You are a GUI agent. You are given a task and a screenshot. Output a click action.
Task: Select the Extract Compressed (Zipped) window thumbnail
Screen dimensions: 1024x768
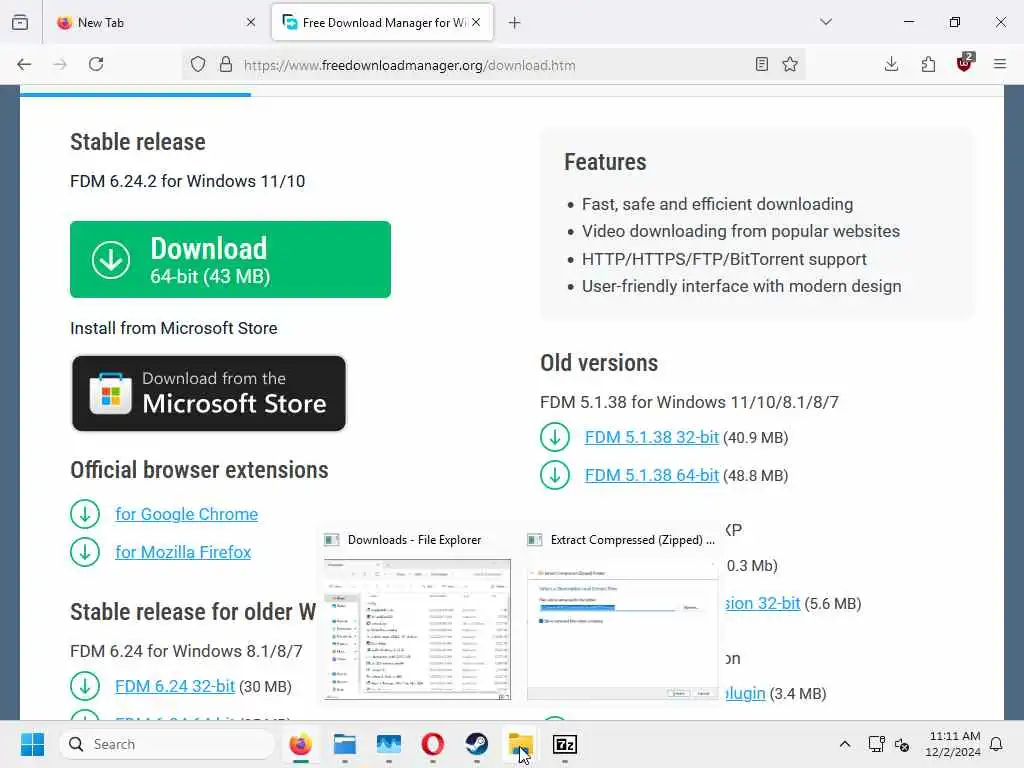point(622,615)
